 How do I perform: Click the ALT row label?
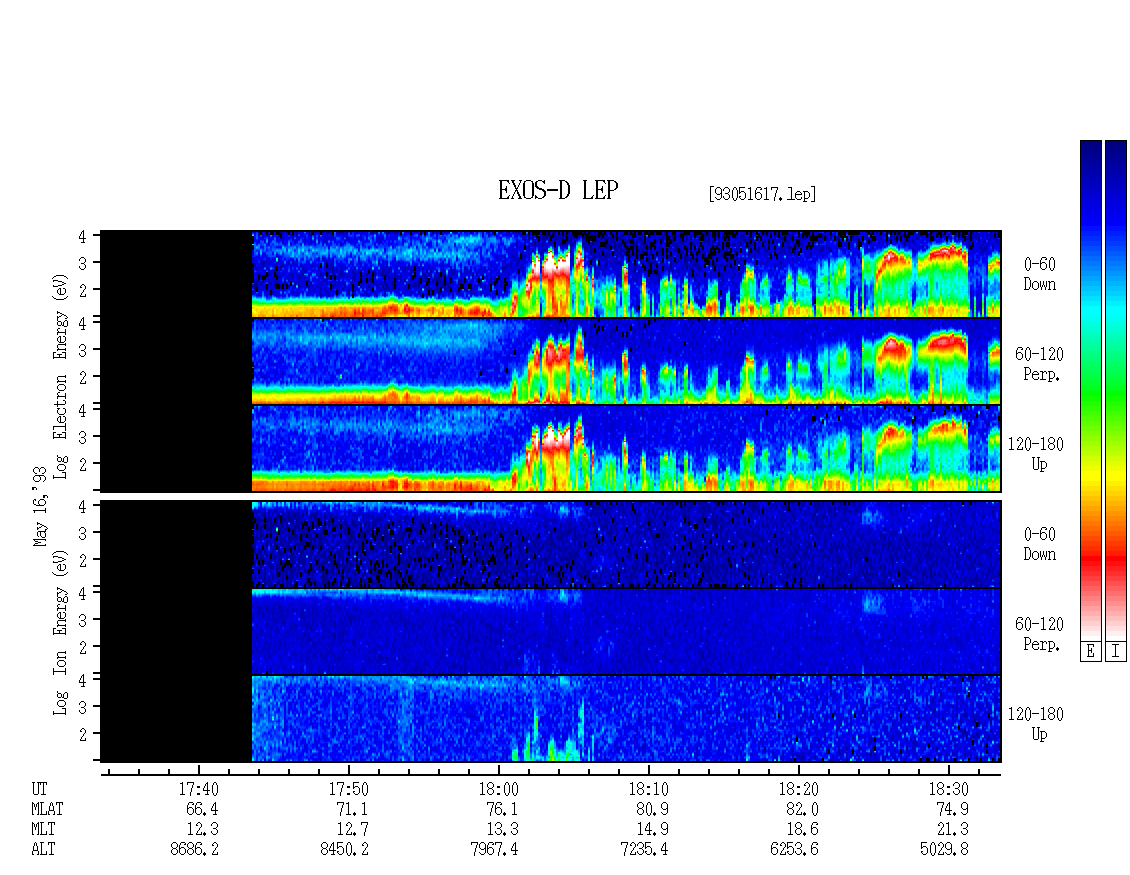[x=43, y=849]
